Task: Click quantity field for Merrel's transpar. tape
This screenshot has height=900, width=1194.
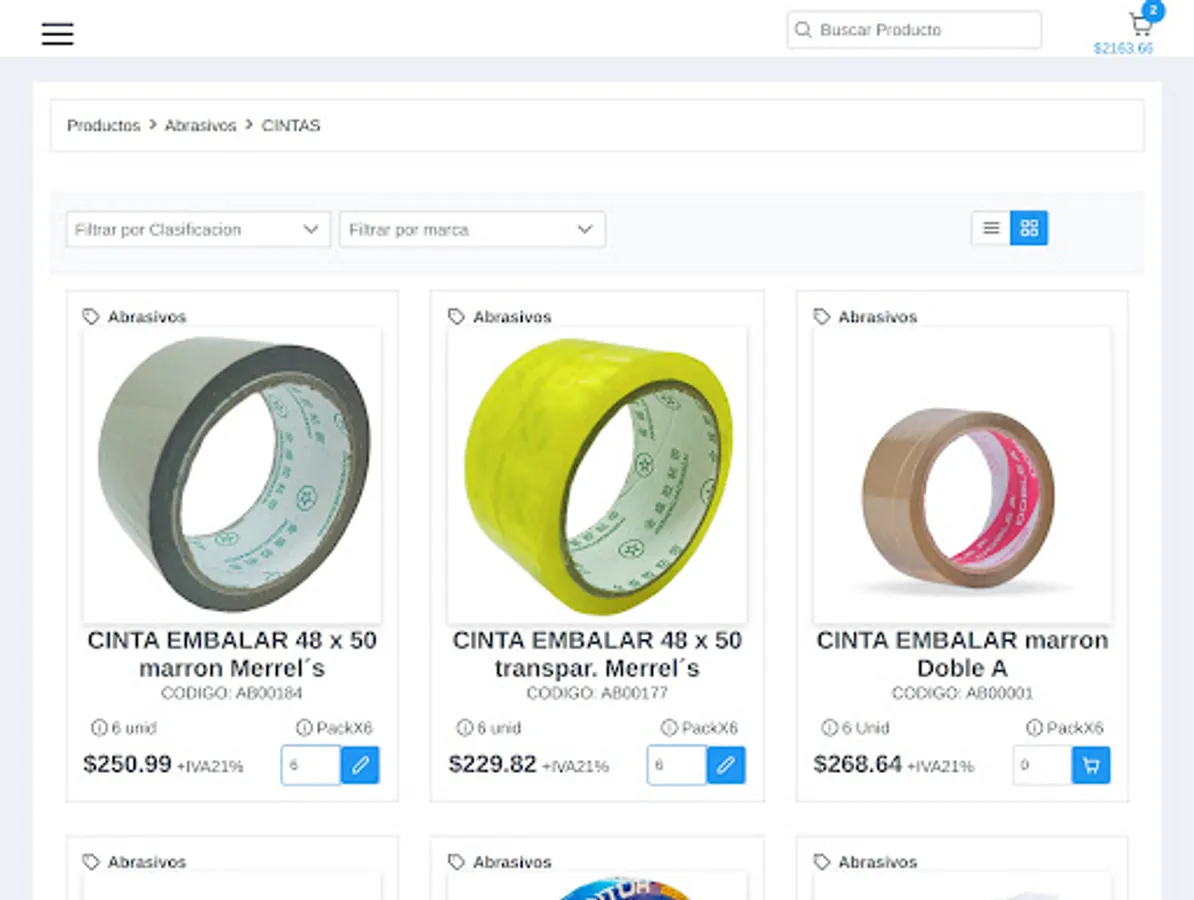Action: (676, 765)
